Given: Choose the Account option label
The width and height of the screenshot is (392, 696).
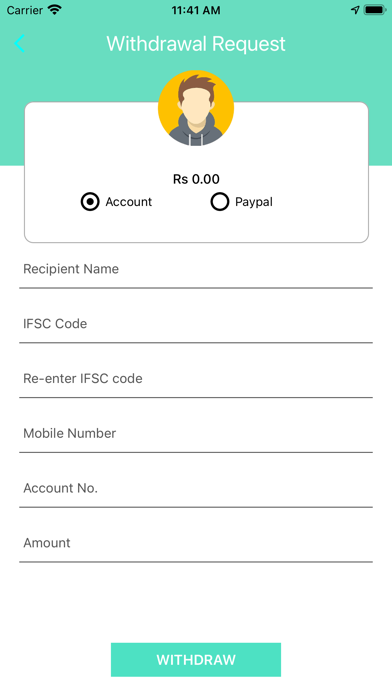Looking at the screenshot, I should coord(129,202).
